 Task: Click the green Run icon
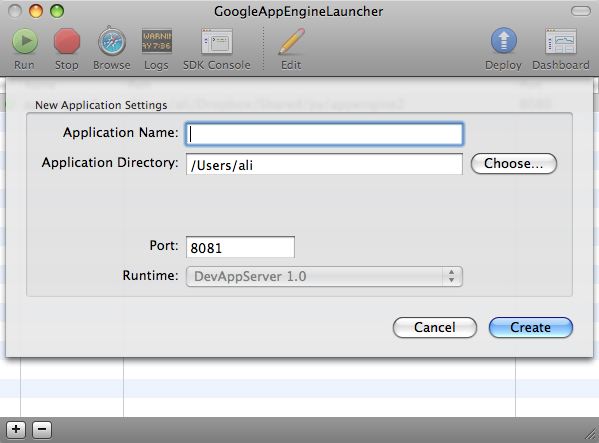[25, 40]
